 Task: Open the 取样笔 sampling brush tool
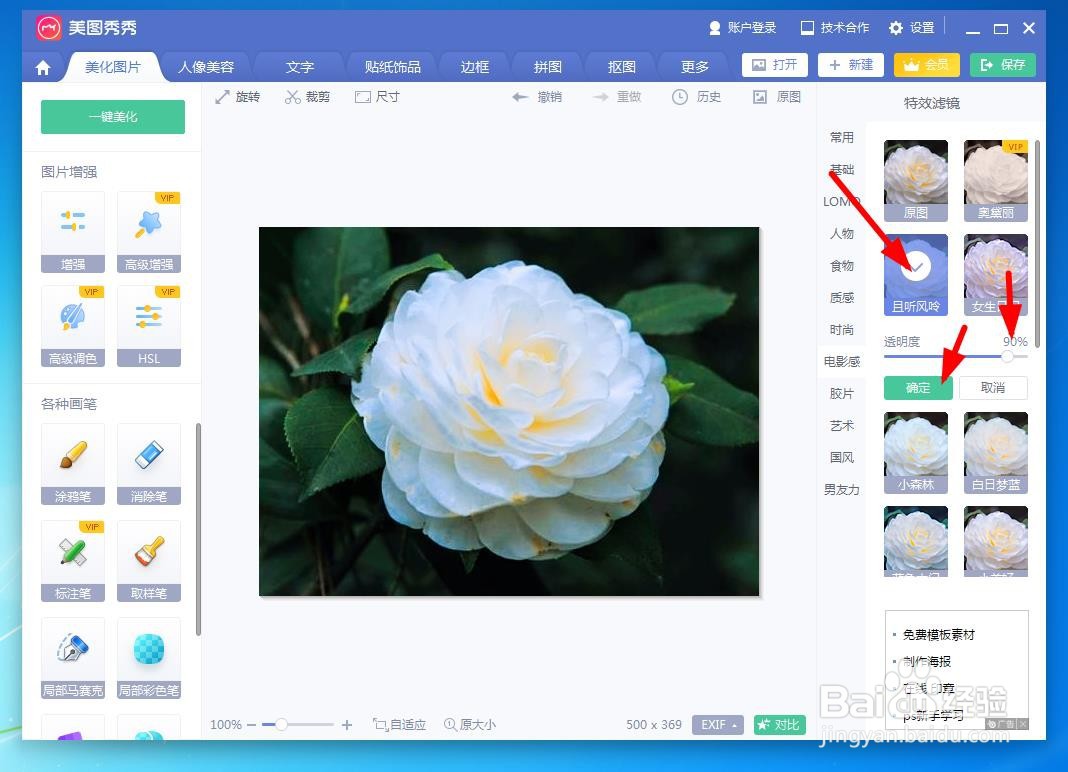tap(148, 561)
